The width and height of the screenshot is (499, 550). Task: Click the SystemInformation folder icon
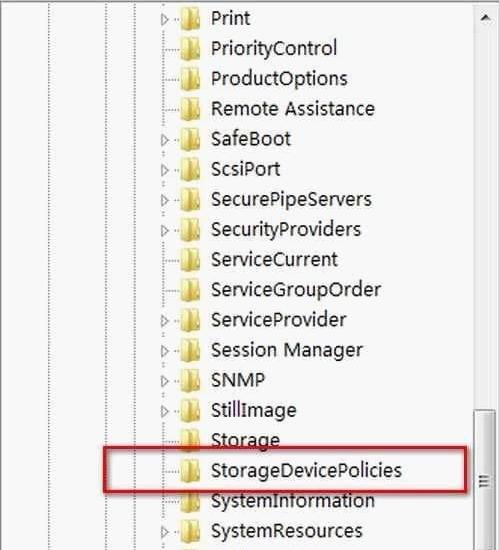coord(190,501)
